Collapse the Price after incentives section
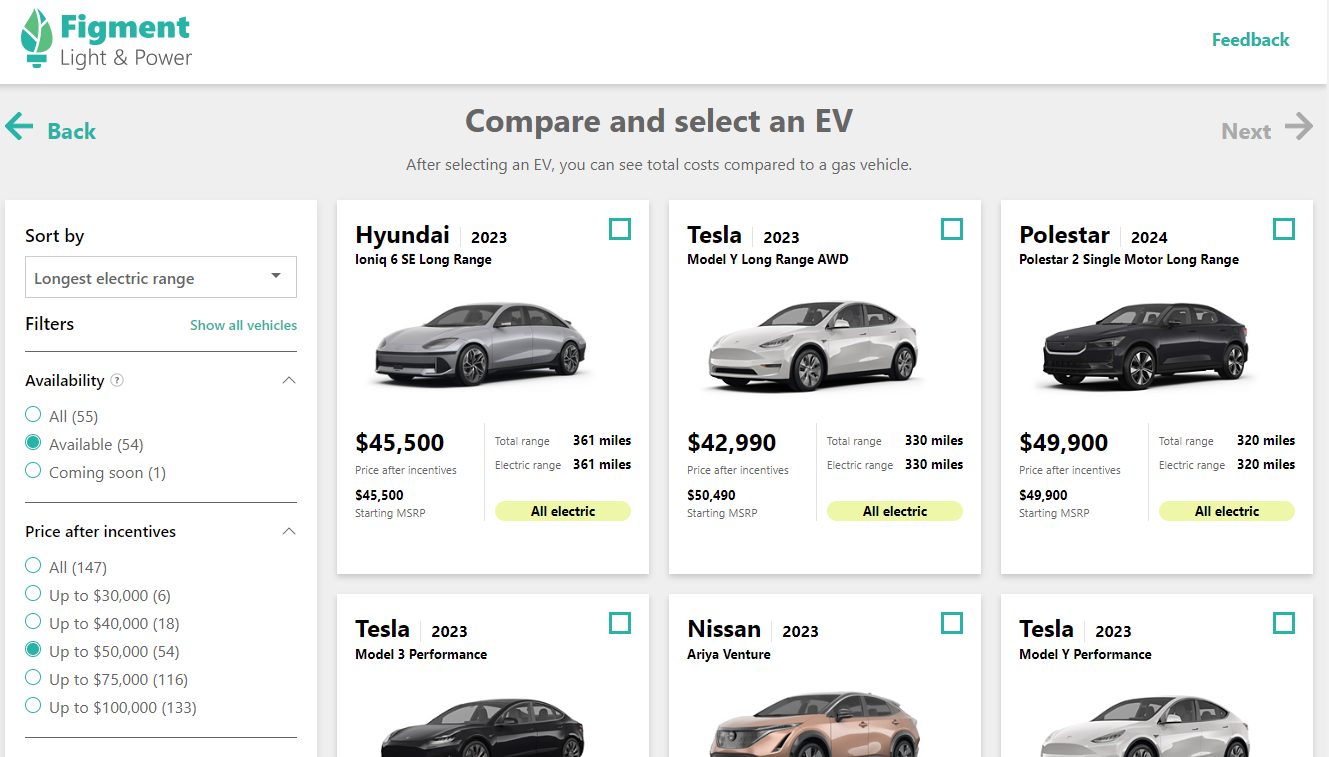1329x757 pixels. (x=289, y=531)
